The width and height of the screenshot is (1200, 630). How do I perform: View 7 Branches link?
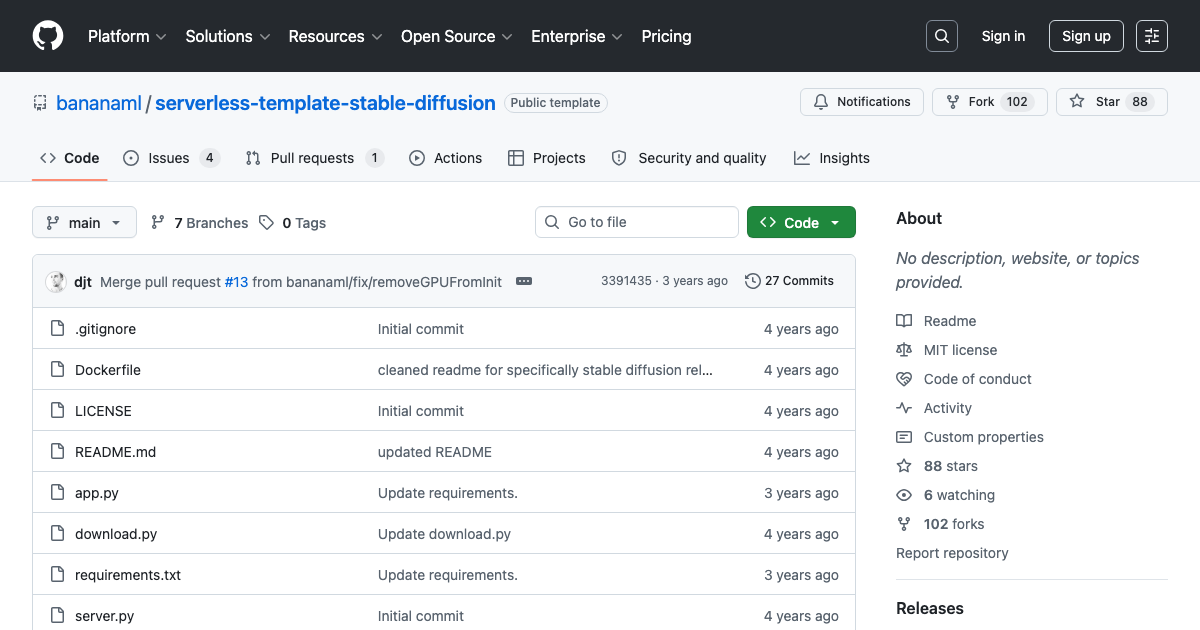[x=199, y=223]
